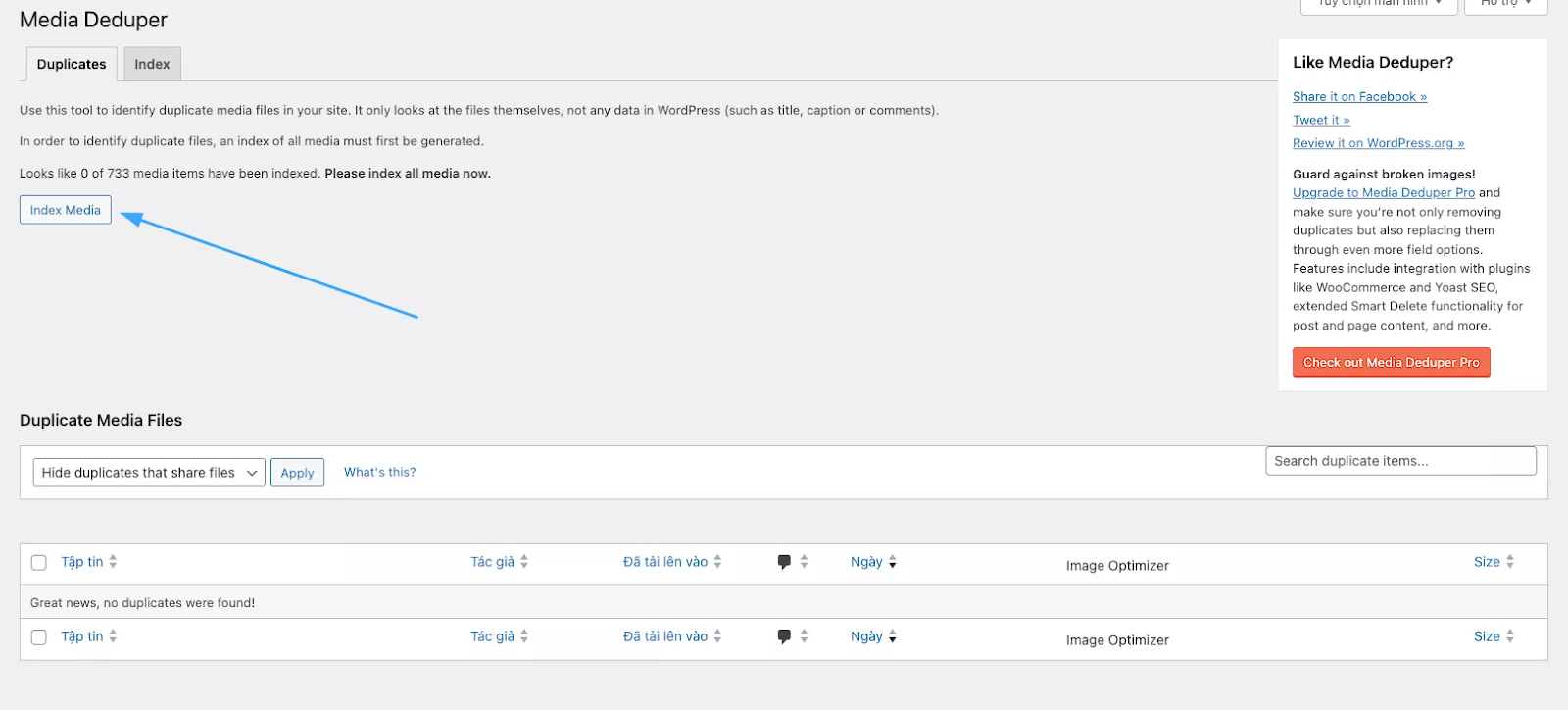Select the Duplicates tab
Image resolution: width=1568 pixels, height=710 pixels.
pos(72,65)
